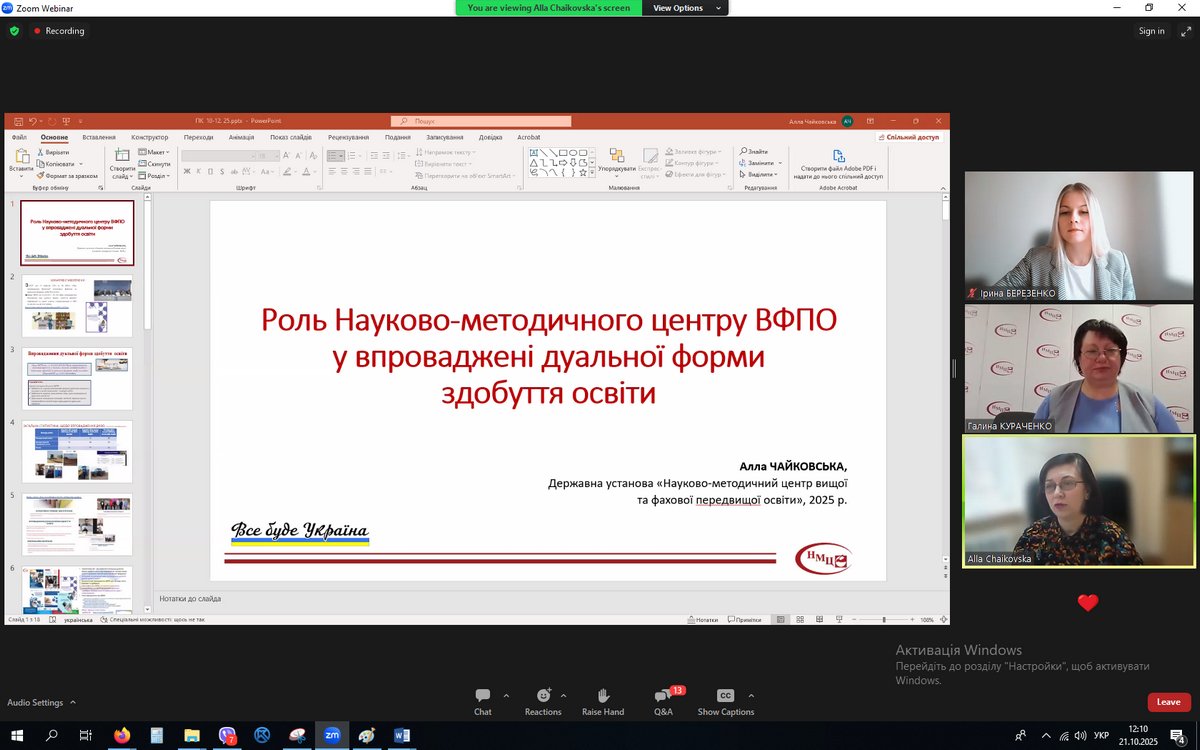The width and height of the screenshot is (1200, 750).
Task: Click the Recording indicator
Action: click(59, 31)
